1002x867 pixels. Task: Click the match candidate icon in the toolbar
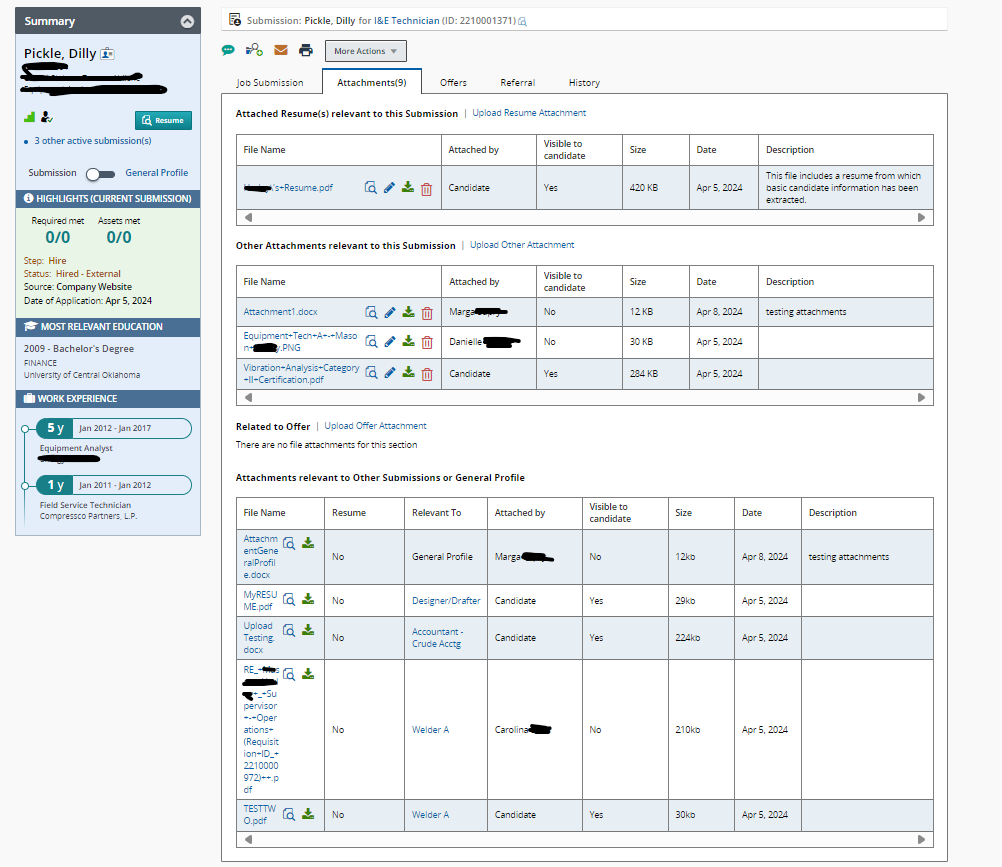(x=253, y=50)
